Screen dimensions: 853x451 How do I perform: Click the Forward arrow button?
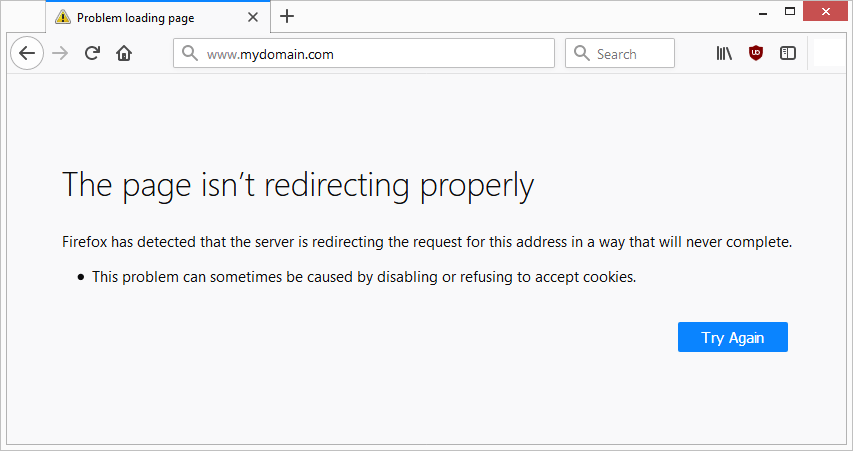click(x=60, y=54)
